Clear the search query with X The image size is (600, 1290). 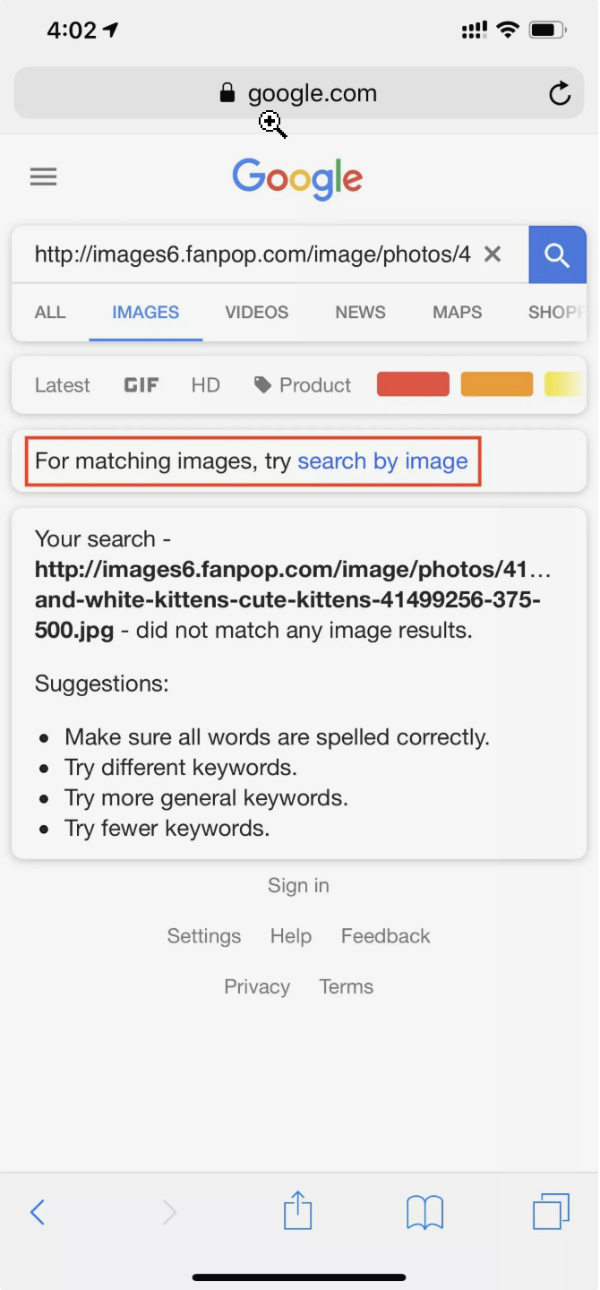tap(492, 254)
